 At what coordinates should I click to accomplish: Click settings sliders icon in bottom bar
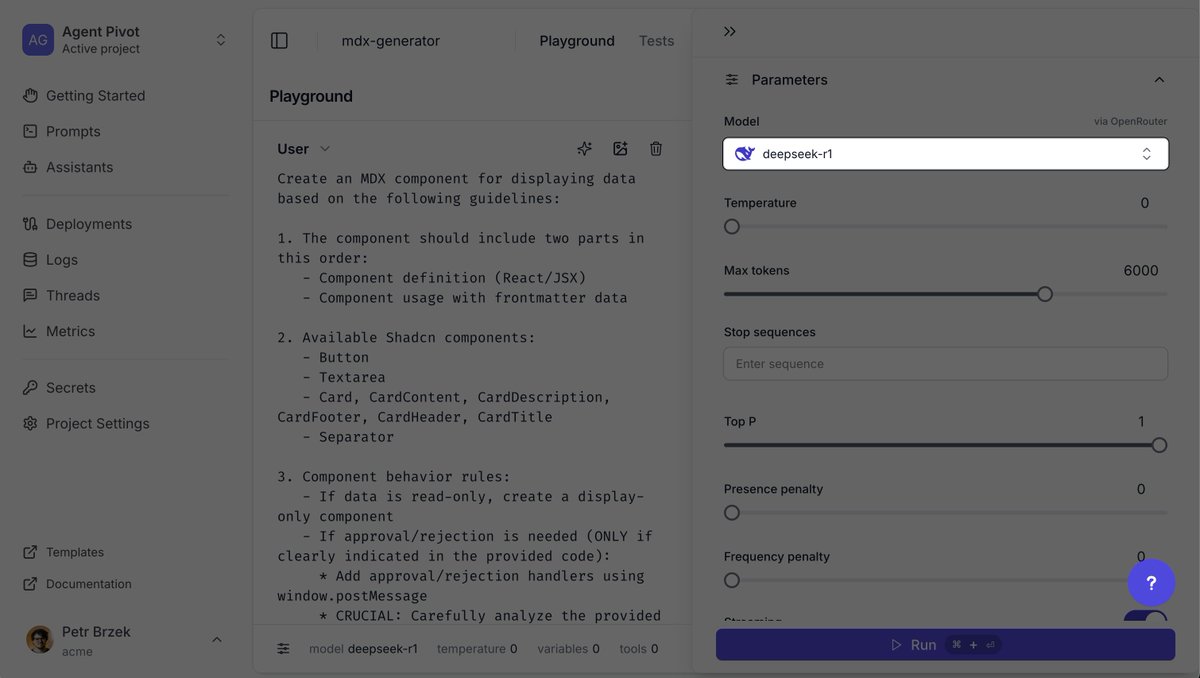(x=284, y=649)
